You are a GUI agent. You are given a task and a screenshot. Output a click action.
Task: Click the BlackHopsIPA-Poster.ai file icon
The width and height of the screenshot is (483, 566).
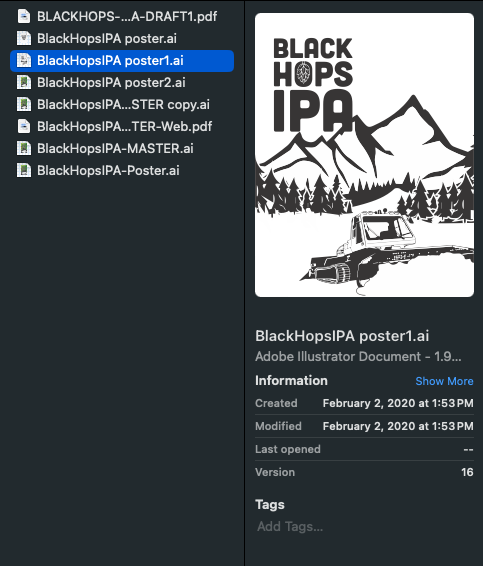pyautogui.click(x=24, y=171)
